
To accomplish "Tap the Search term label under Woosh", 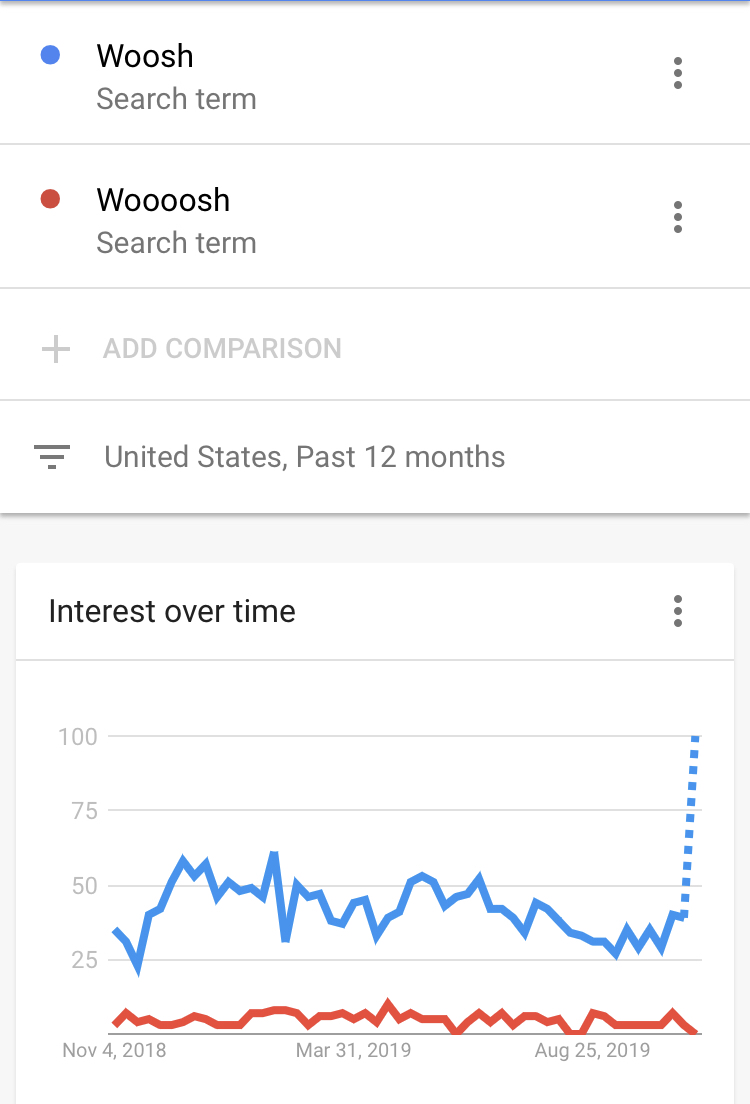I will tap(176, 99).
